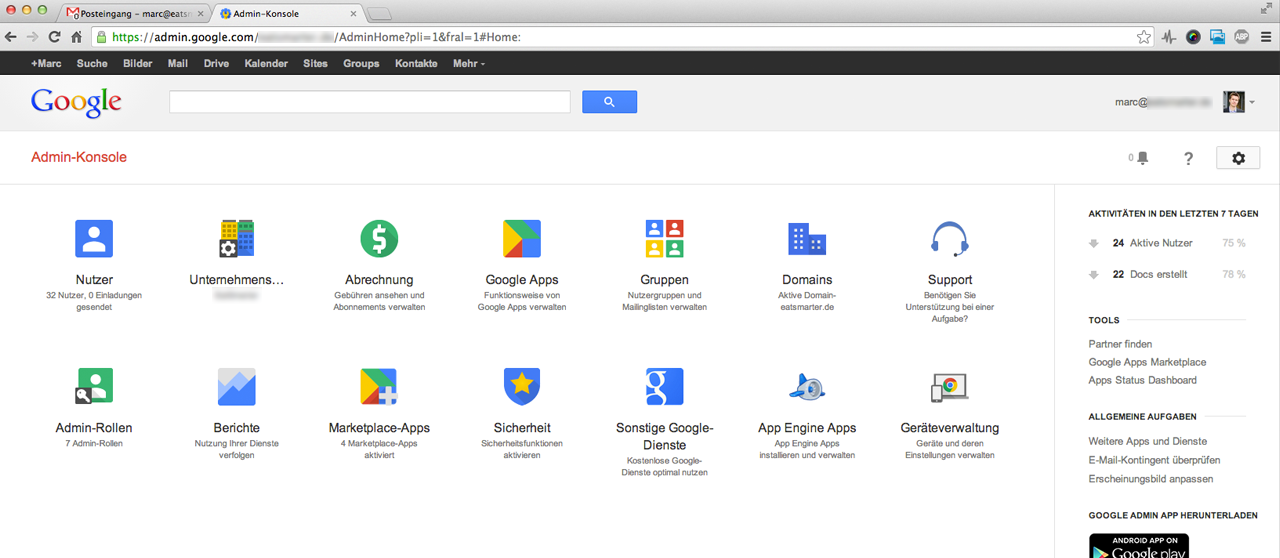Open Kontakte in the top bar
The height and width of the screenshot is (558, 1280).
[416, 63]
